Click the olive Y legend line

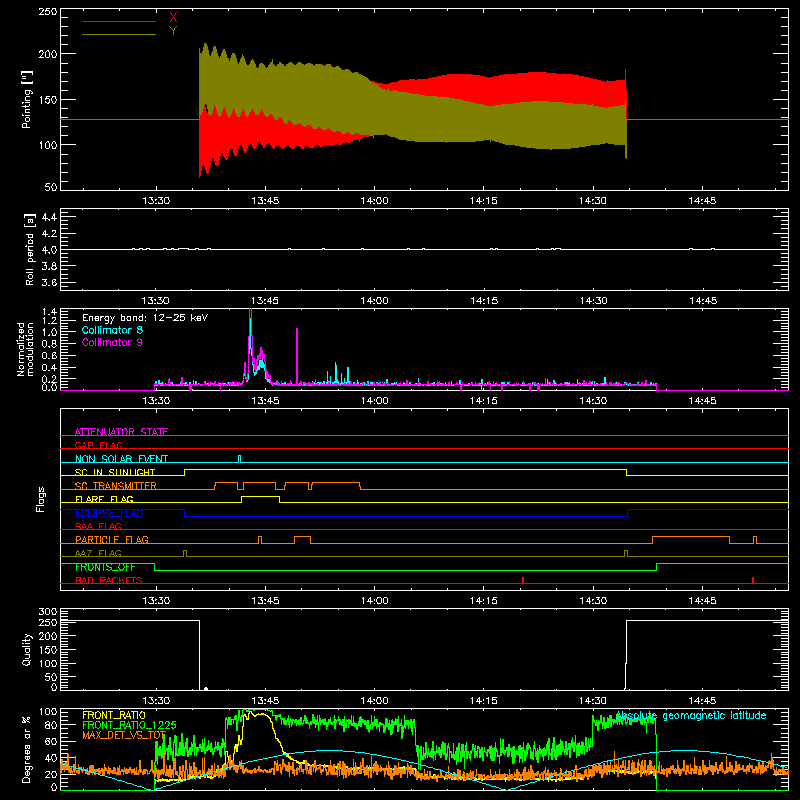click(119, 34)
